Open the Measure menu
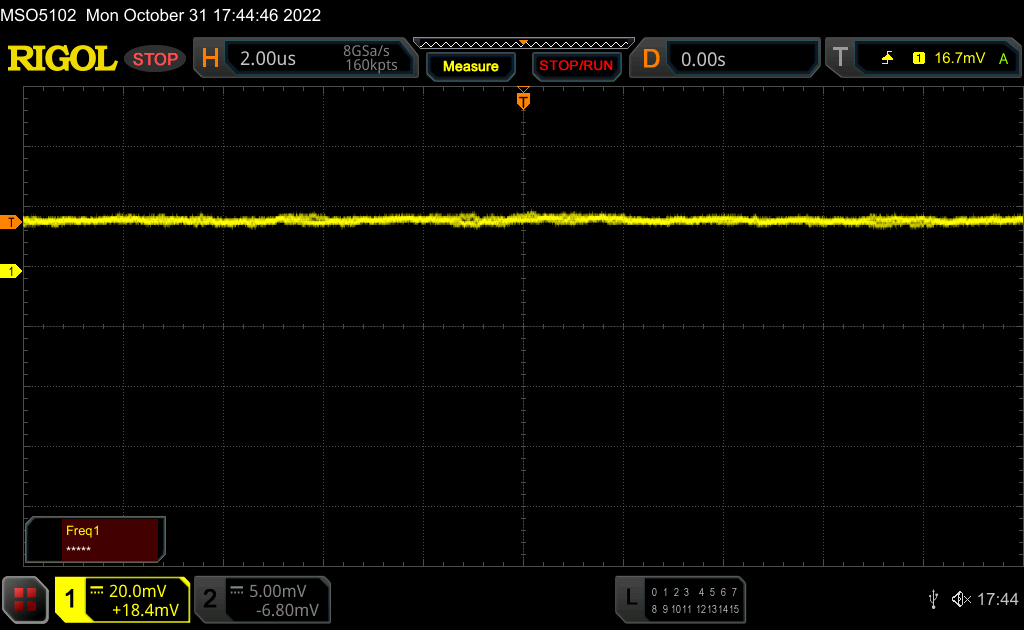Screen dimensions: 1024x630 click(x=471, y=66)
